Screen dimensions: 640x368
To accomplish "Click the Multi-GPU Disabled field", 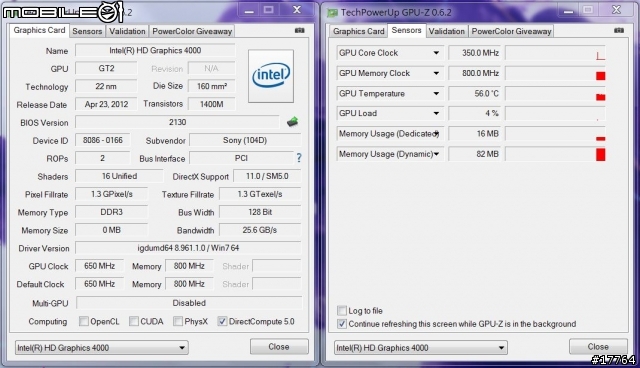I will click(x=189, y=303).
